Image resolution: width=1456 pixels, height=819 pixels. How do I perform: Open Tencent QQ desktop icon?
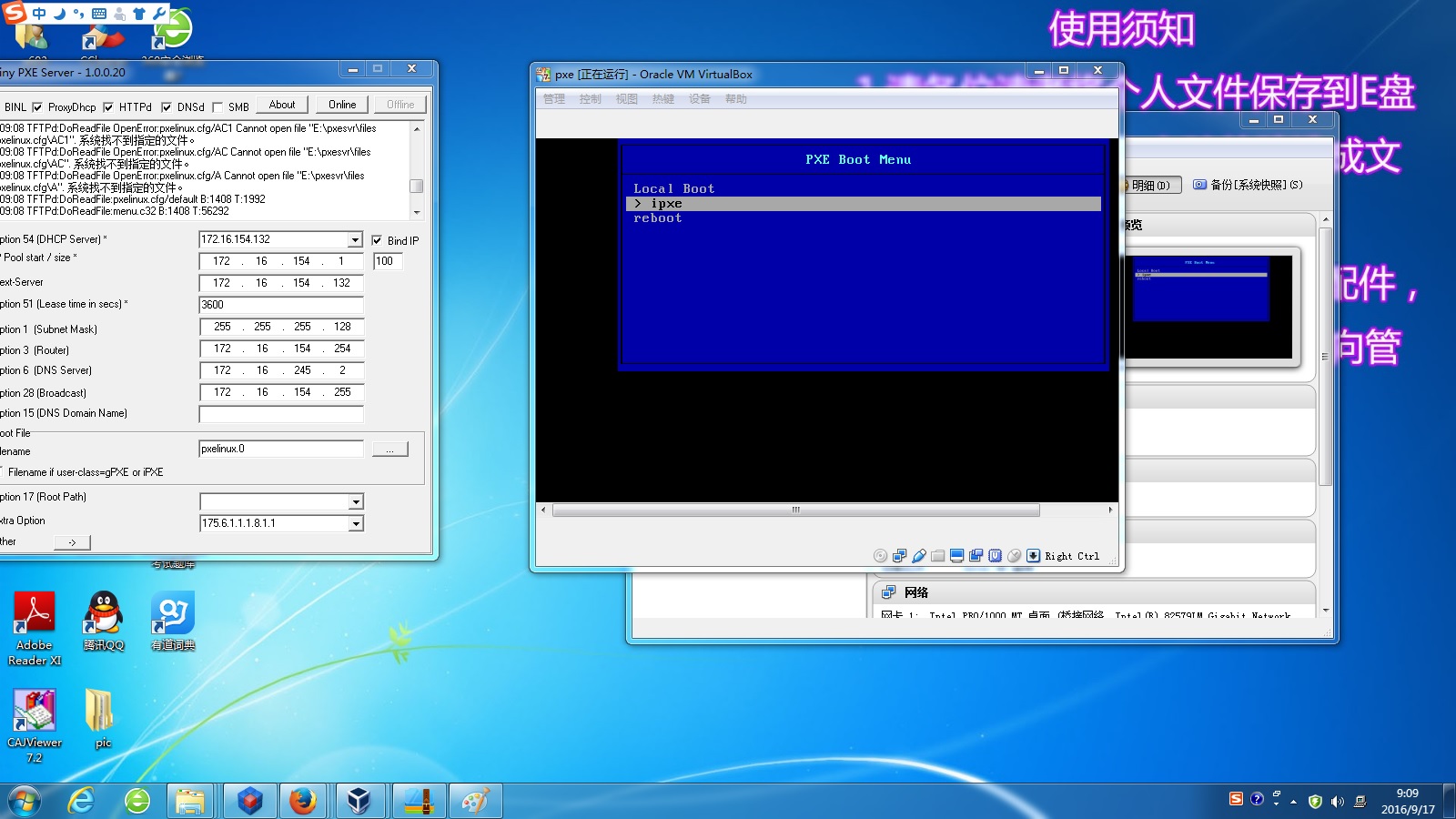104,622
